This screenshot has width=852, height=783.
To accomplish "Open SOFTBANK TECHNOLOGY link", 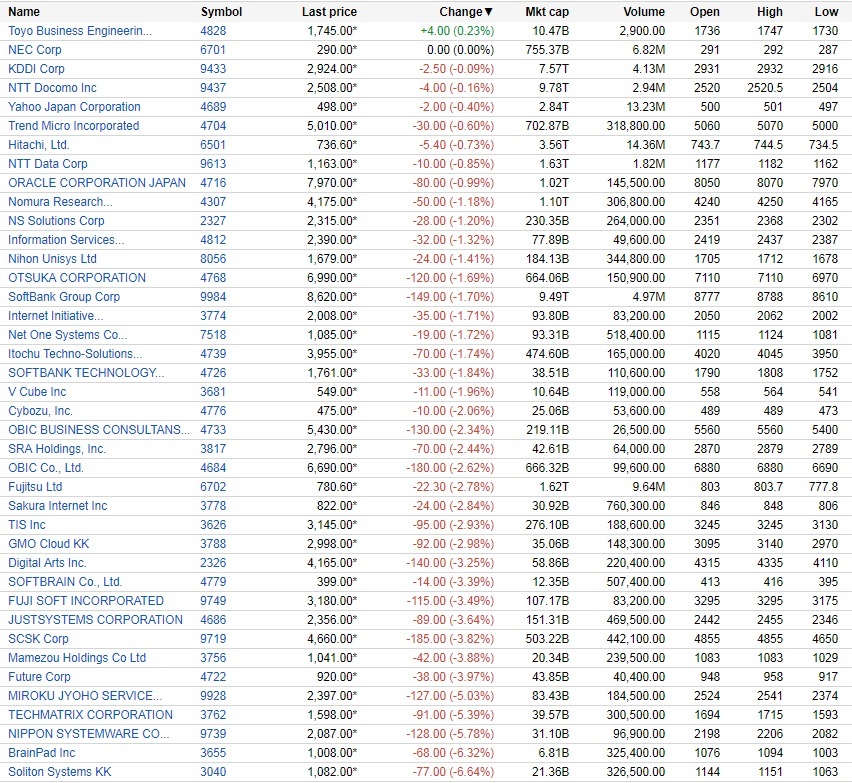I will click(x=86, y=373).
